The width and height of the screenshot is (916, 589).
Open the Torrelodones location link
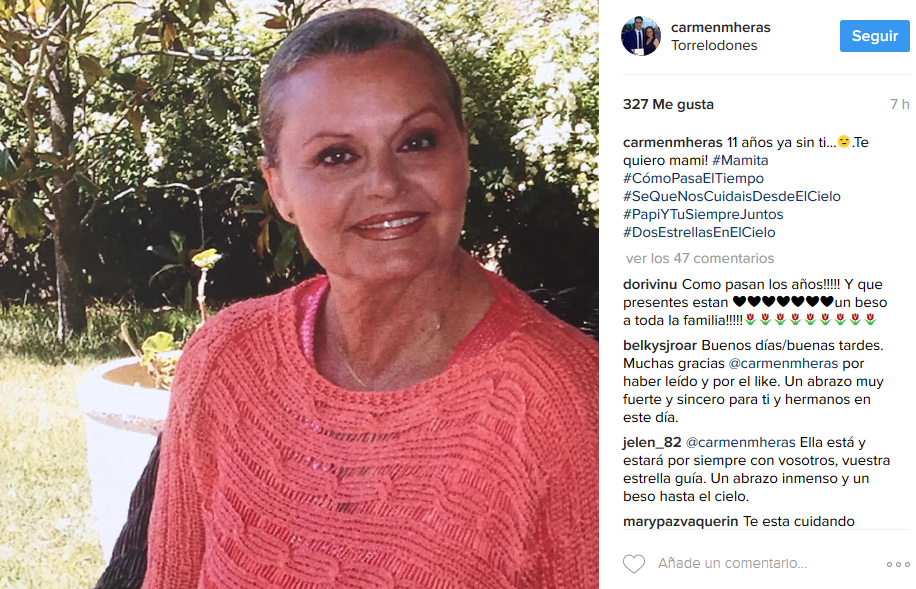tap(714, 46)
